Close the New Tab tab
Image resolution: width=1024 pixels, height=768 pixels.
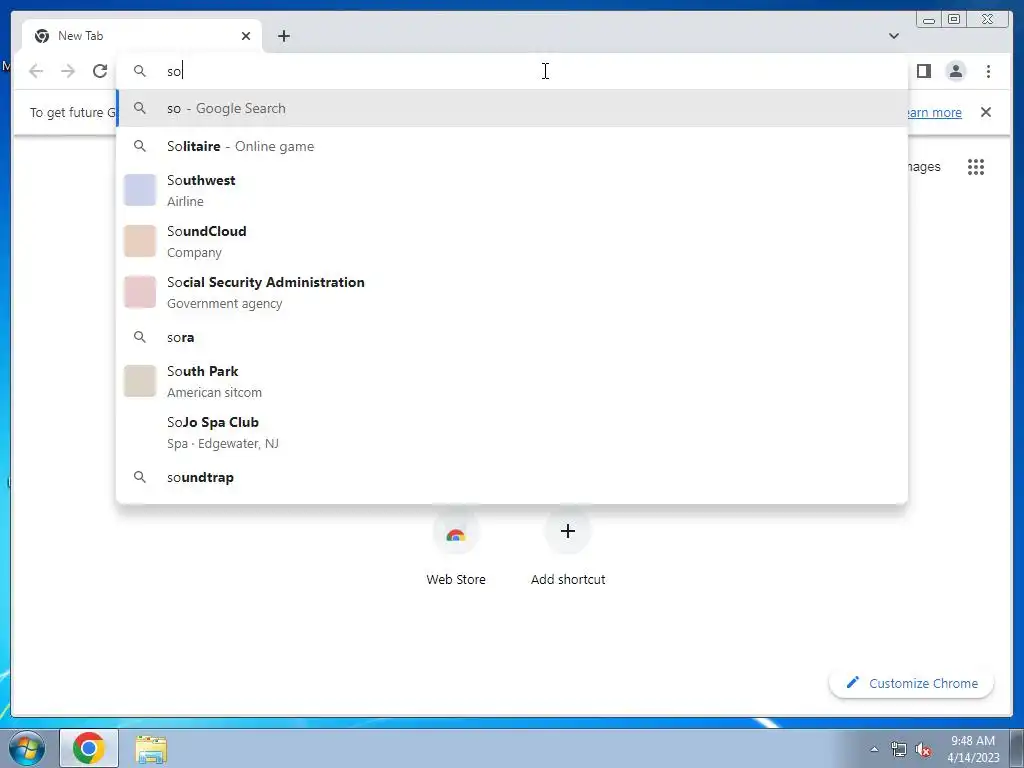[x=246, y=36]
